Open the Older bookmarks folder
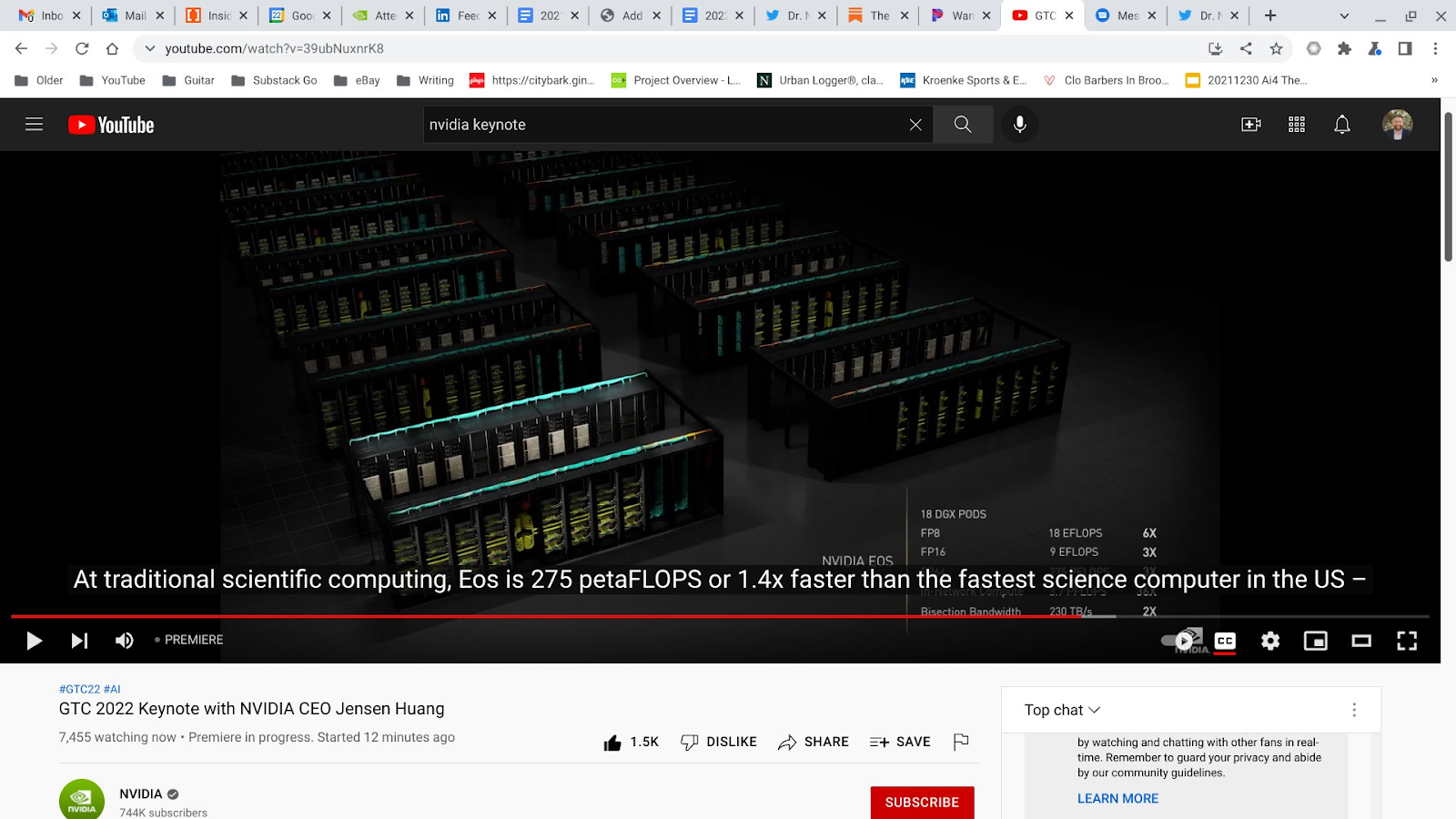Image resolution: width=1456 pixels, height=819 pixels. (x=39, y=80)
